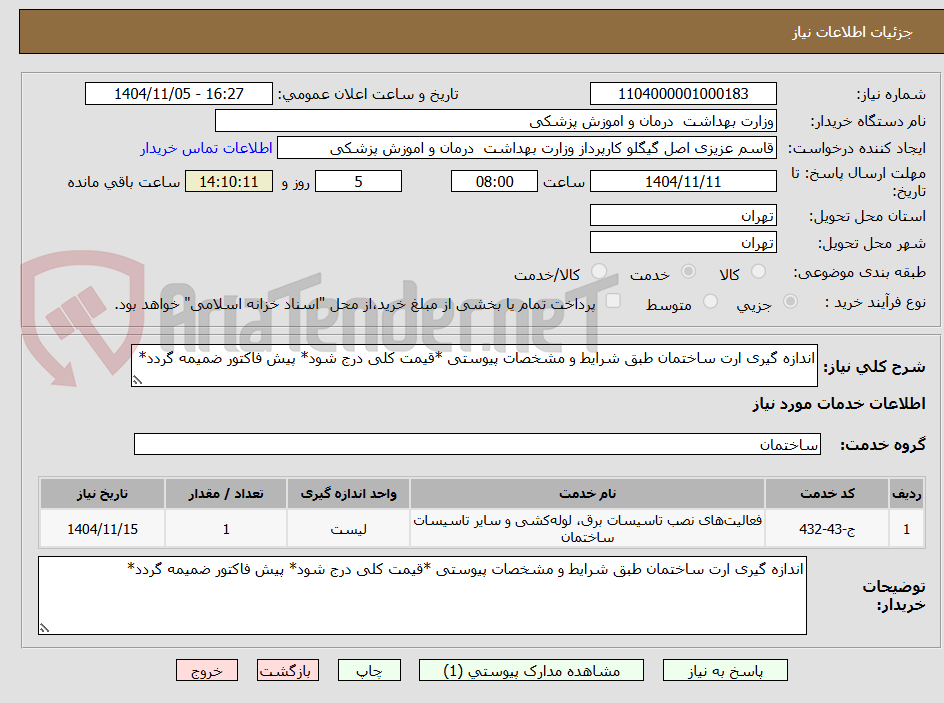Click the remaining days field showing 5

[x=358, y=181]
